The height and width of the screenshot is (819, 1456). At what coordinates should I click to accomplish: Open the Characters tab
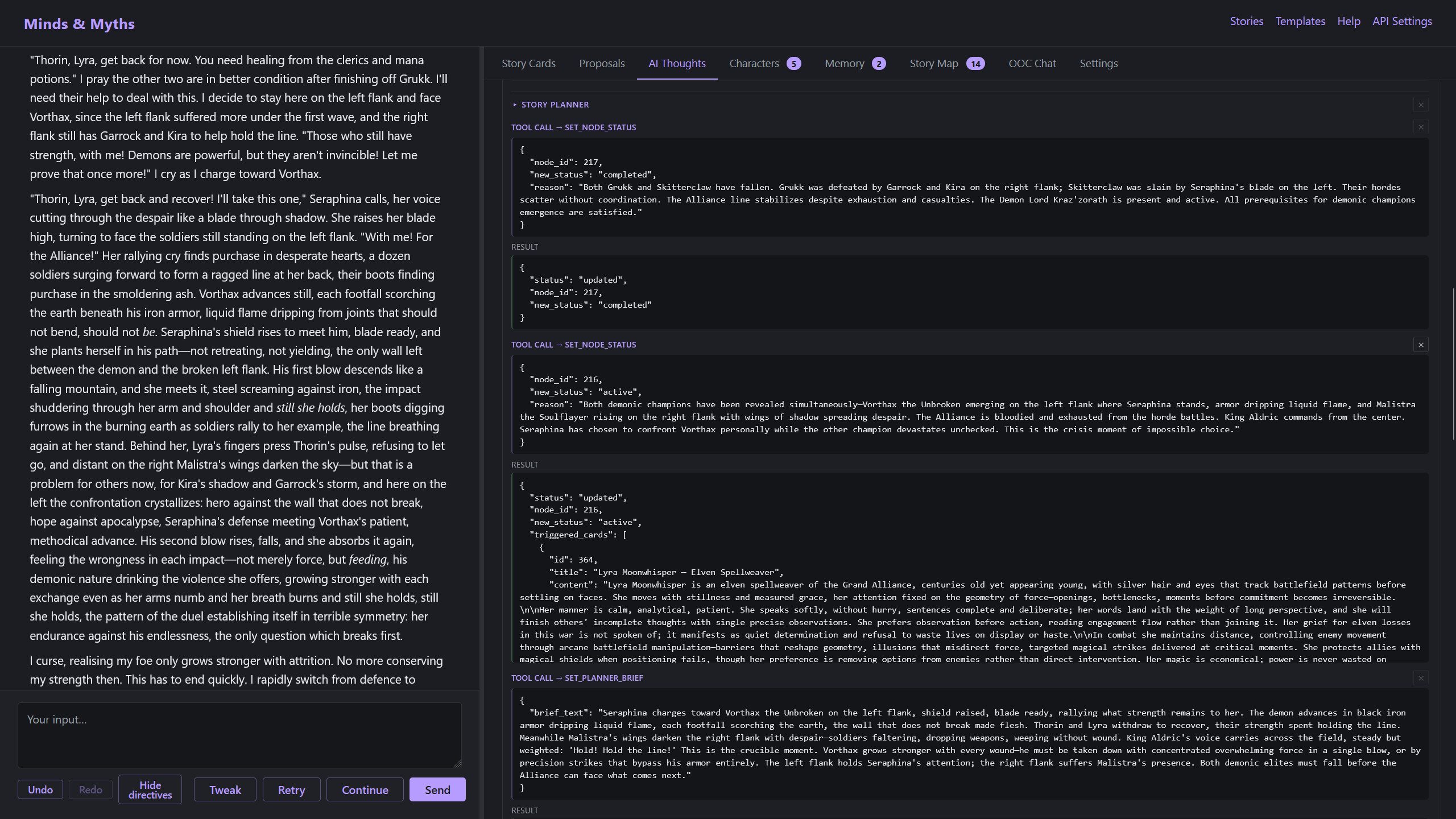point(765,63)
